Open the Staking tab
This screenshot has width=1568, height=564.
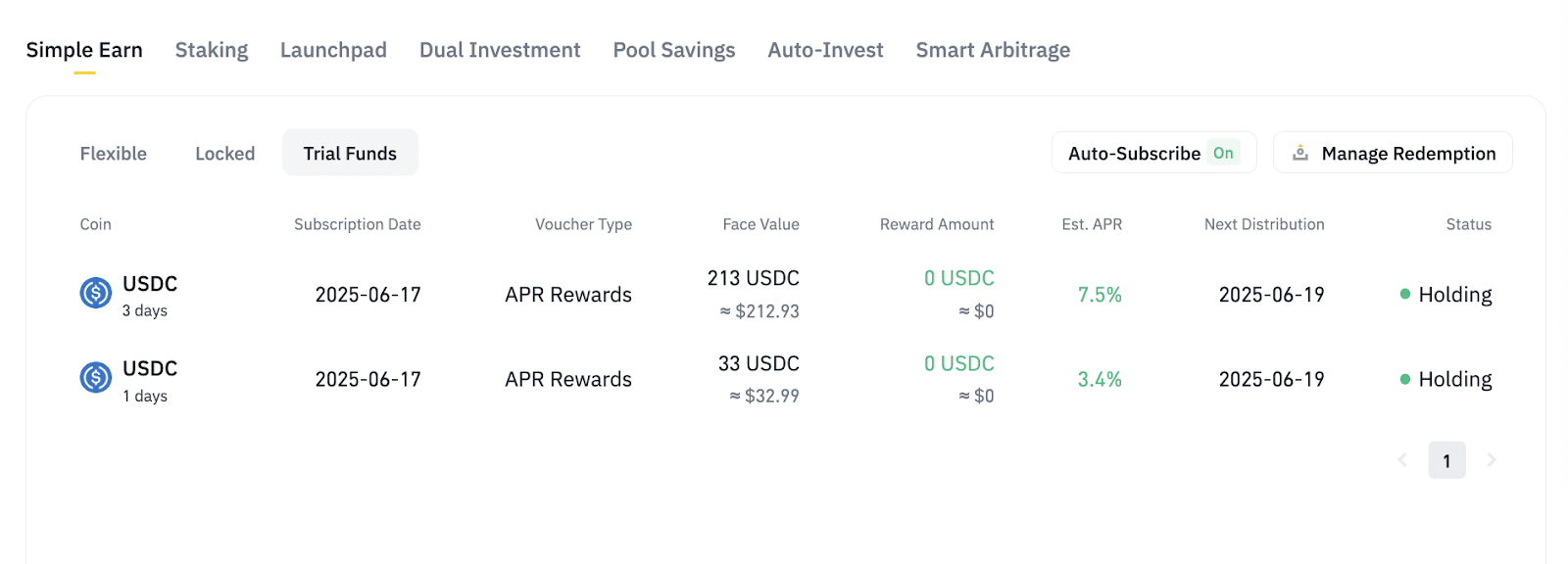coord(212,50)
